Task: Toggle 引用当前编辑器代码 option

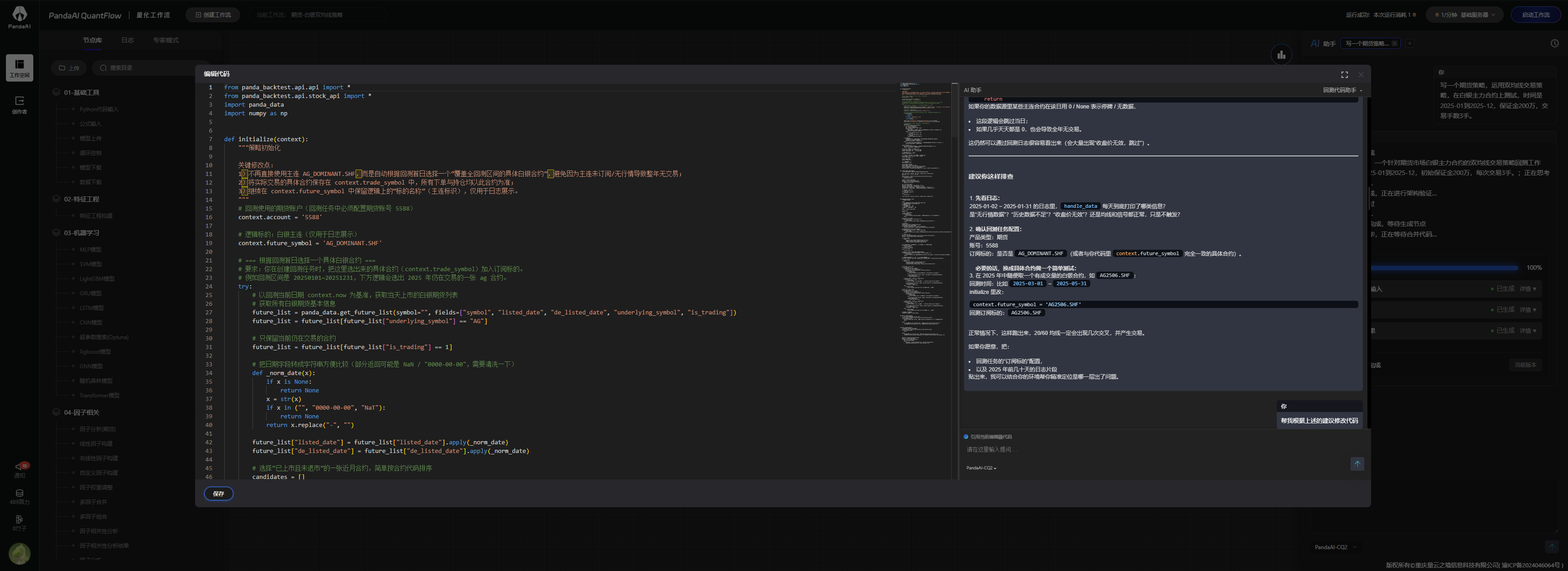Action: [987, 437]
